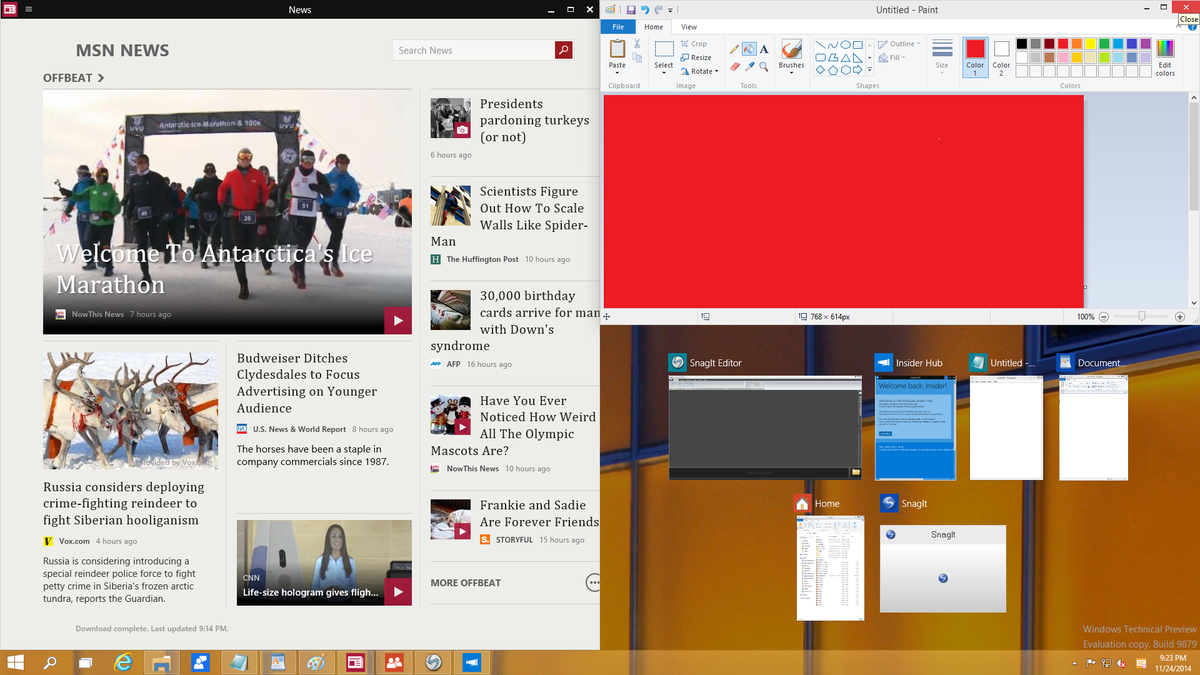Click the Copy icon in Clipboard group

(x=638, y=58)
